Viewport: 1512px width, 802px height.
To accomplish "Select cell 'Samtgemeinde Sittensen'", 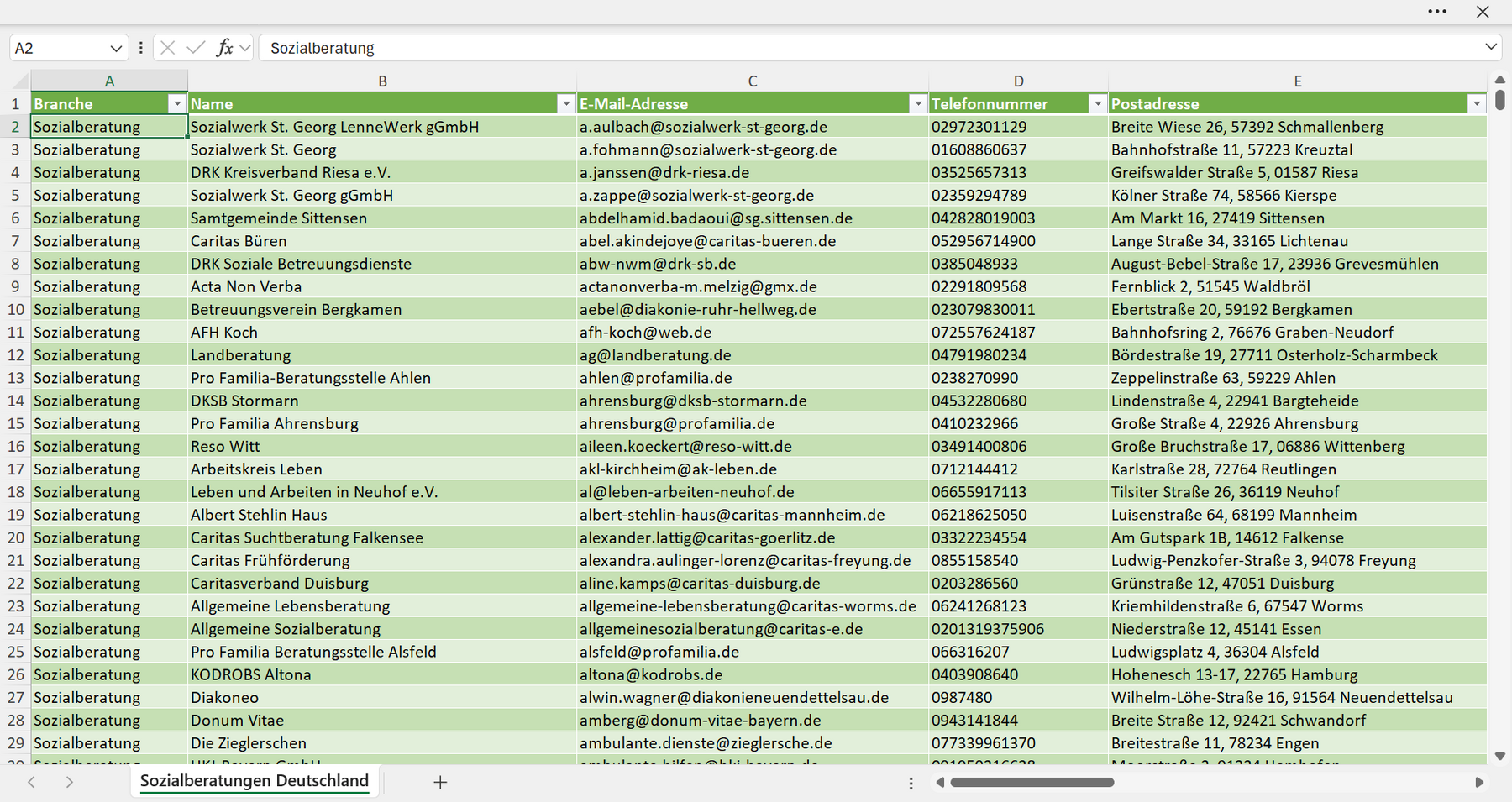I will click(x=382, y=218).
